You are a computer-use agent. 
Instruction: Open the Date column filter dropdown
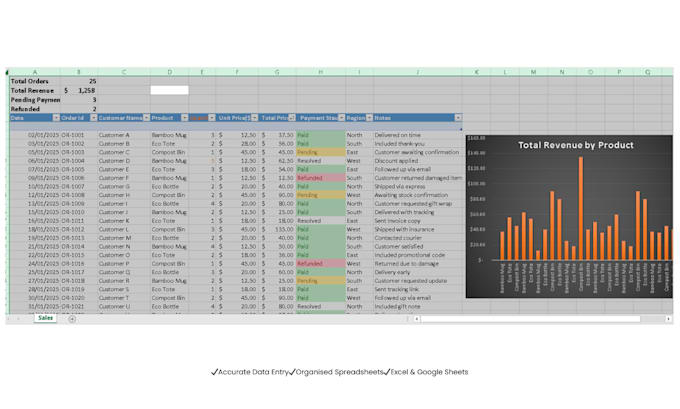click(x=56, y=118)
